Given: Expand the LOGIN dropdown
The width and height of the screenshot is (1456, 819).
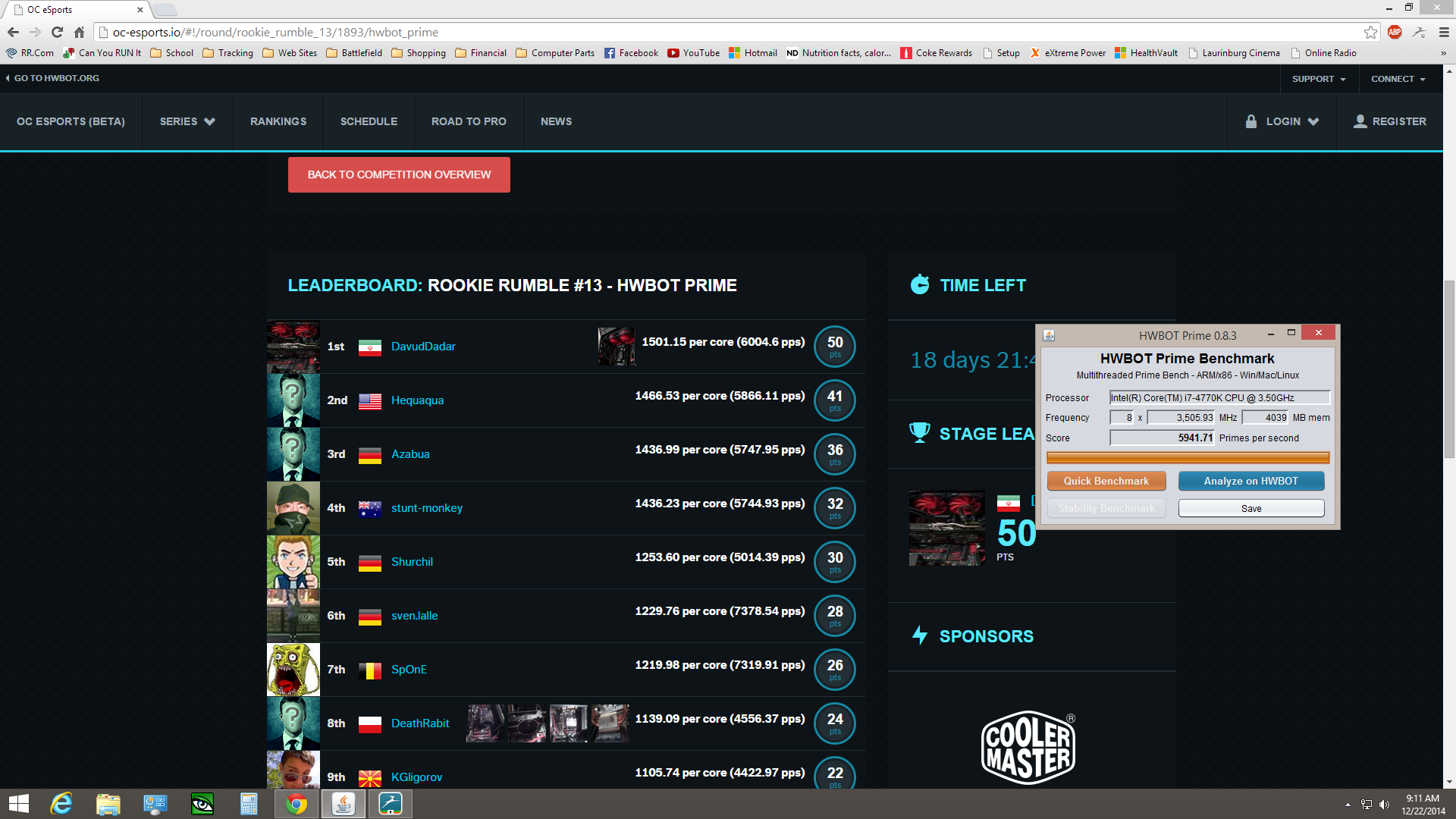Looking at the screenshot, I should [x=1282, y=121].
